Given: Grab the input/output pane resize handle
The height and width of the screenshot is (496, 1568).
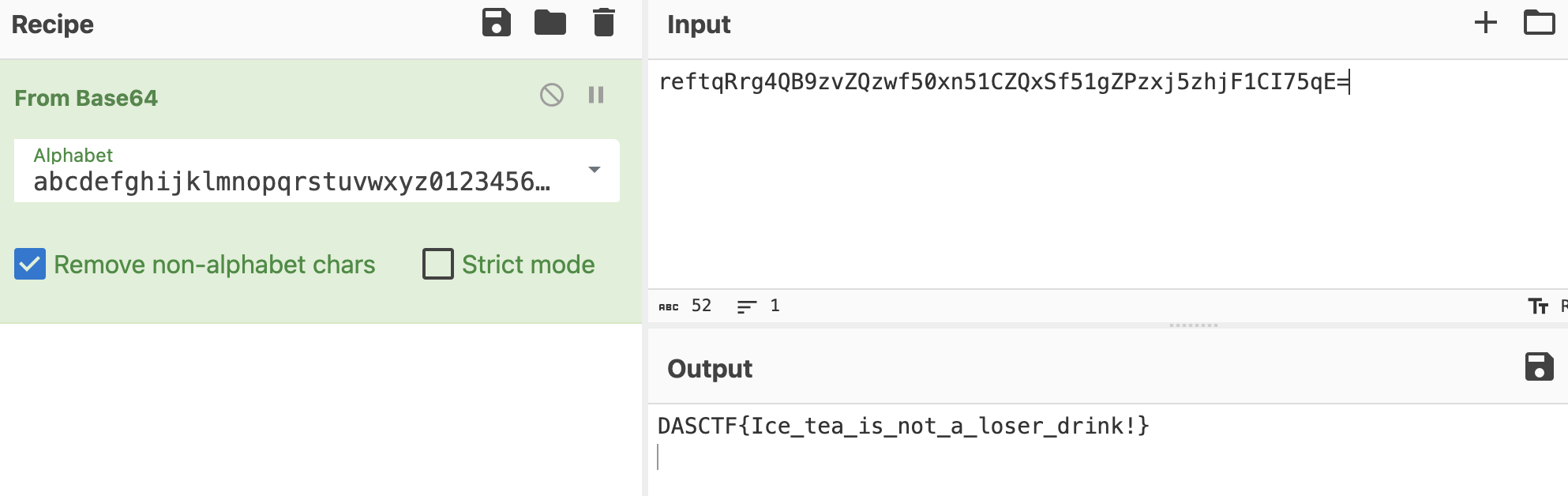Looking at the screenshot, I should (x=1193, y=325).
